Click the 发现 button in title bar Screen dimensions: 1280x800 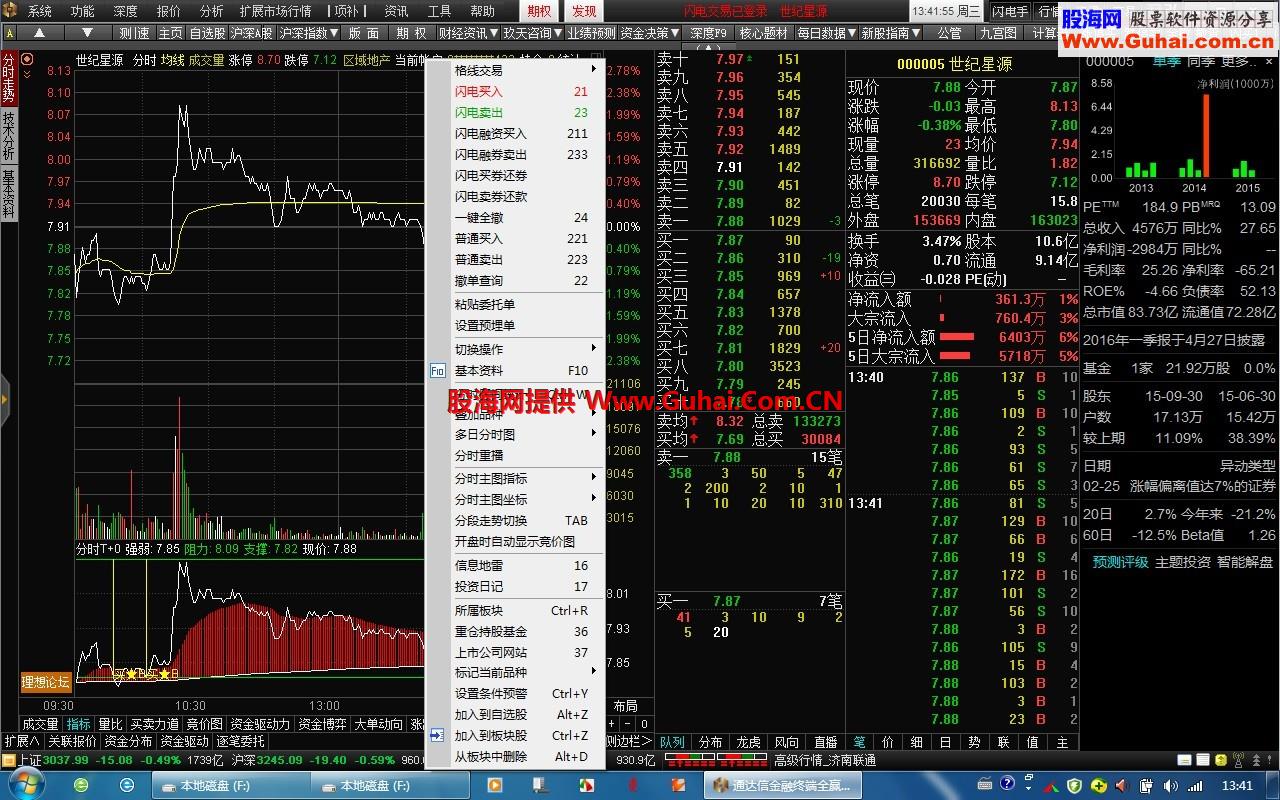584,11
